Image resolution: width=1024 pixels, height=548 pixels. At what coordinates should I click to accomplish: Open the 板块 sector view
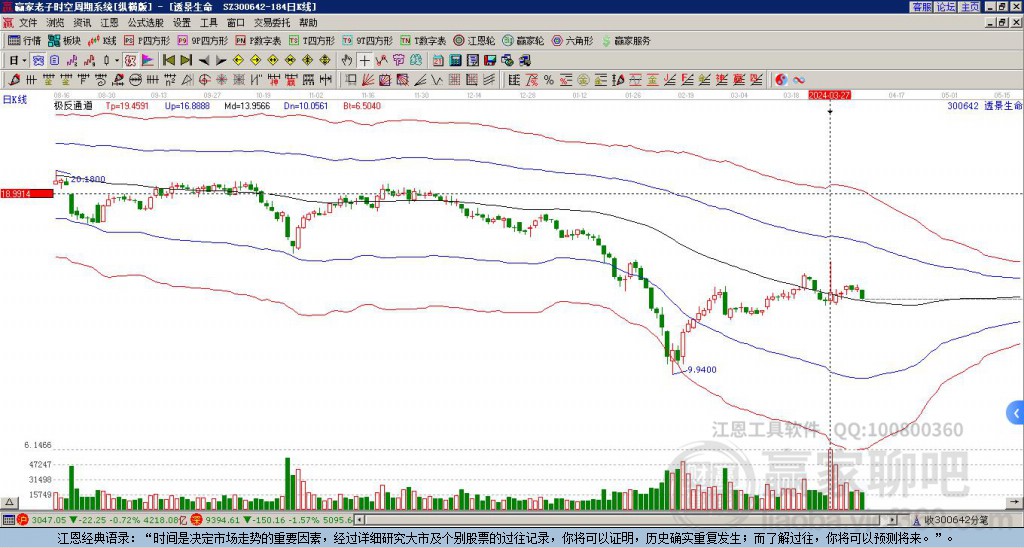coord(65,40)
